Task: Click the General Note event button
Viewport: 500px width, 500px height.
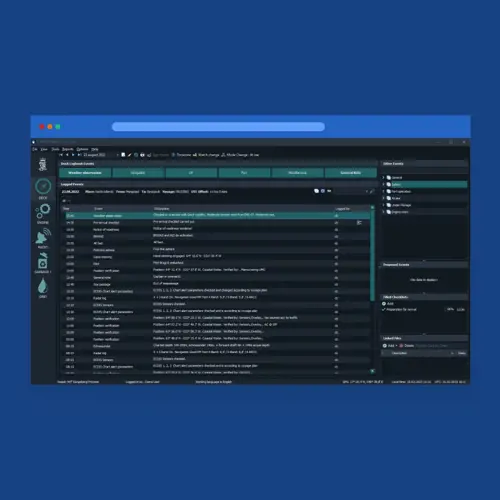Action: coord(351,173)
